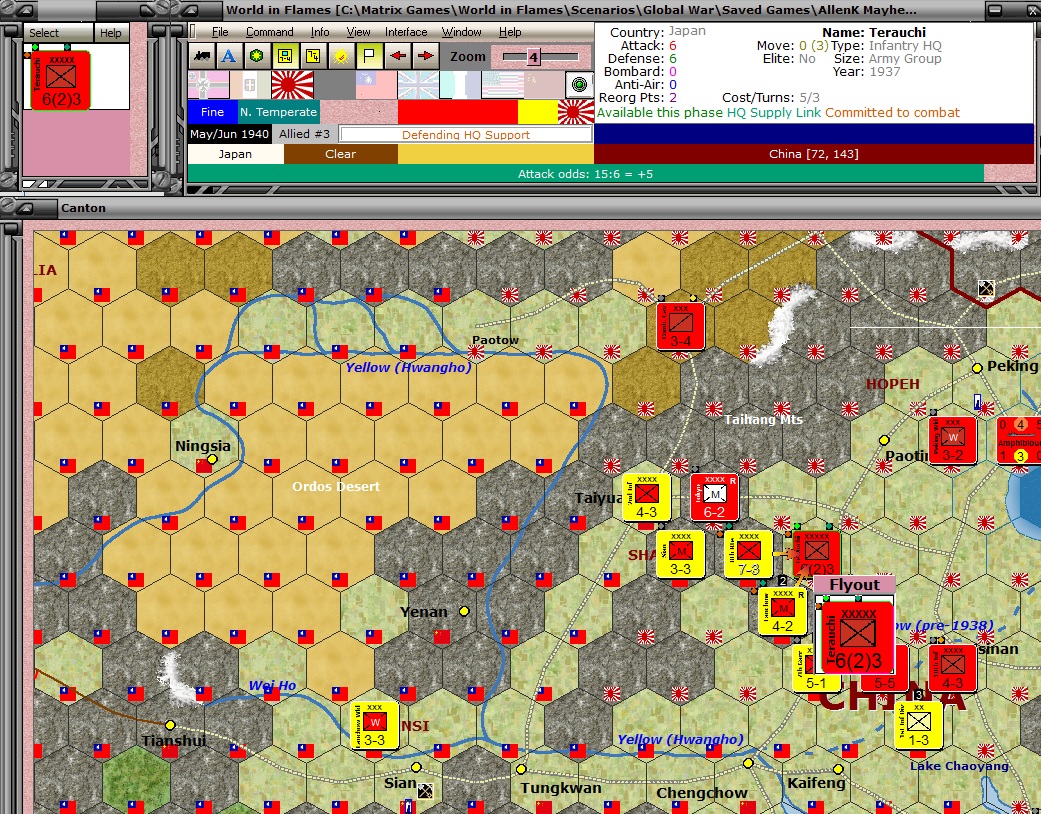The height and width of the screenshot is (814, 1041).
Task: Select the yellow 3-3 warlord unit near Sian
Action: (x=374, y=726)
